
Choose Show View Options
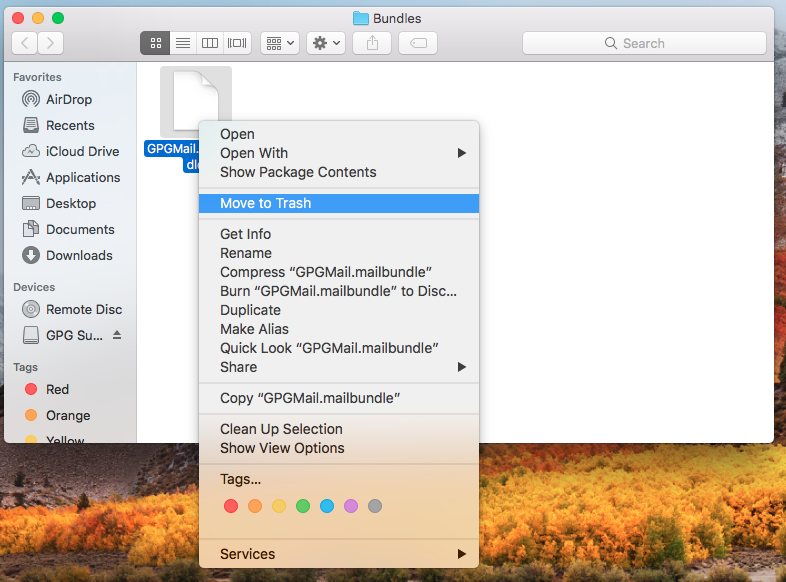pyautogui.click(x=339, y=448)
